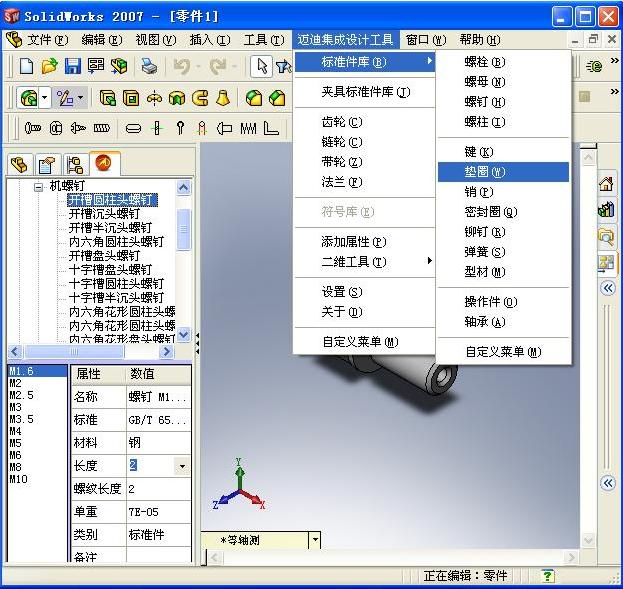The width and height of the screenshot is (623, 589).
Task: Save the part using the floppy disk icon
Action: tap(73, 66)
